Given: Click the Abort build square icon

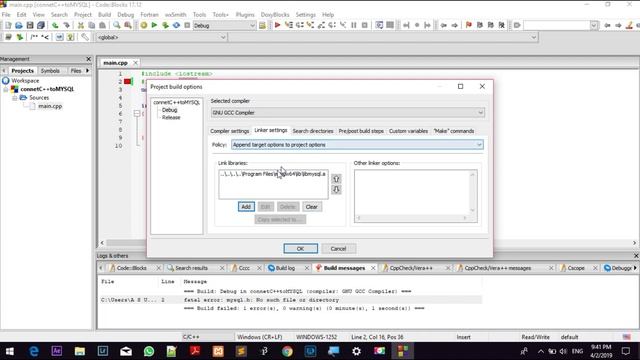Looking at the screenshot, I should tap(187, 25).
